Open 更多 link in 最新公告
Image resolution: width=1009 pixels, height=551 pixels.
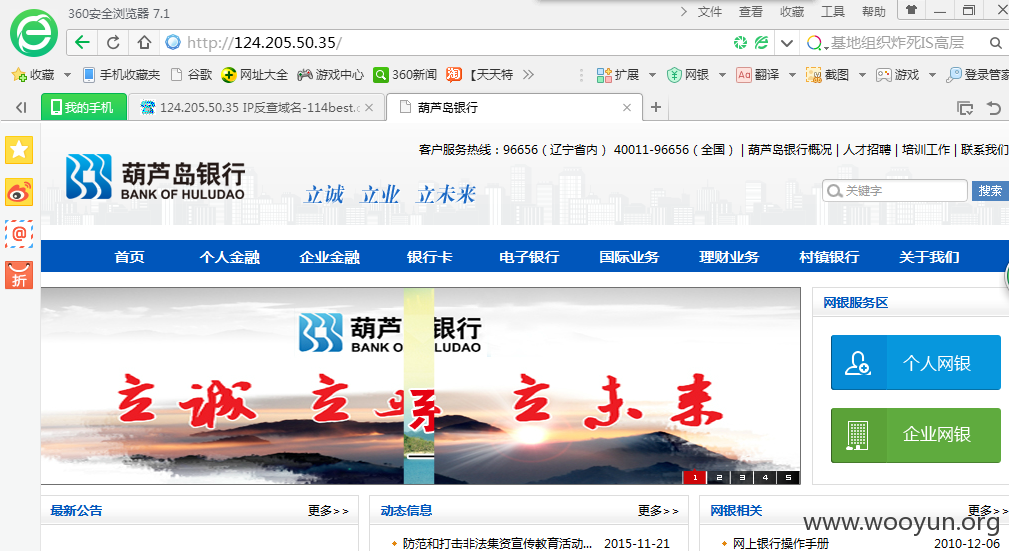coord(328,510)
